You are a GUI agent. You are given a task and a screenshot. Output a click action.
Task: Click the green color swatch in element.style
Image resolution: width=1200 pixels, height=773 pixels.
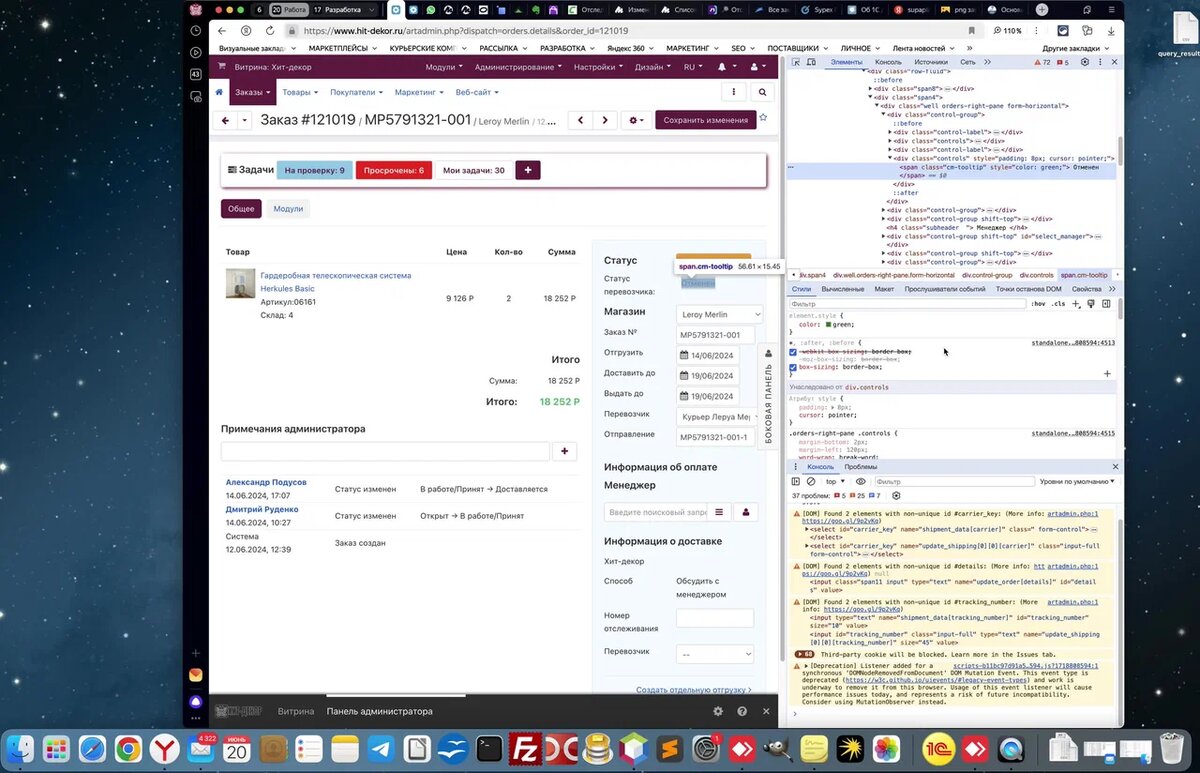pyautogui.click(x=829, y=324)
